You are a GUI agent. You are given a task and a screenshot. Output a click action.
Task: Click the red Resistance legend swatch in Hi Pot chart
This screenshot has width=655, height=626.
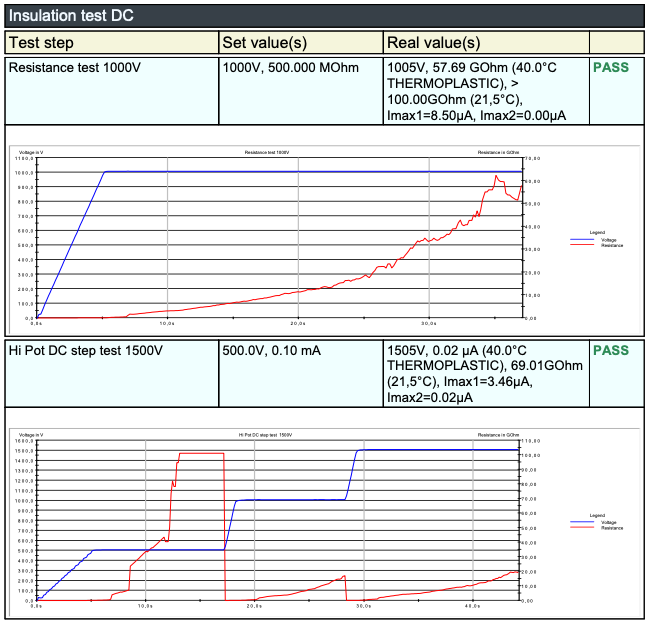(581, 527)
